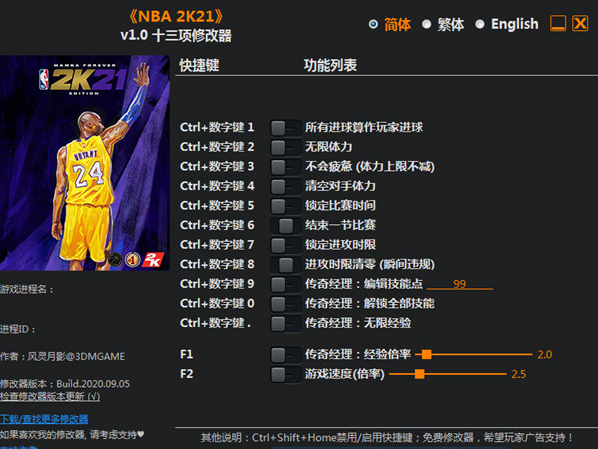Enable 传奇经理：解锁全部技能 toggle
The height and width of the screenshot is (449, 598).
pos(285,304)
